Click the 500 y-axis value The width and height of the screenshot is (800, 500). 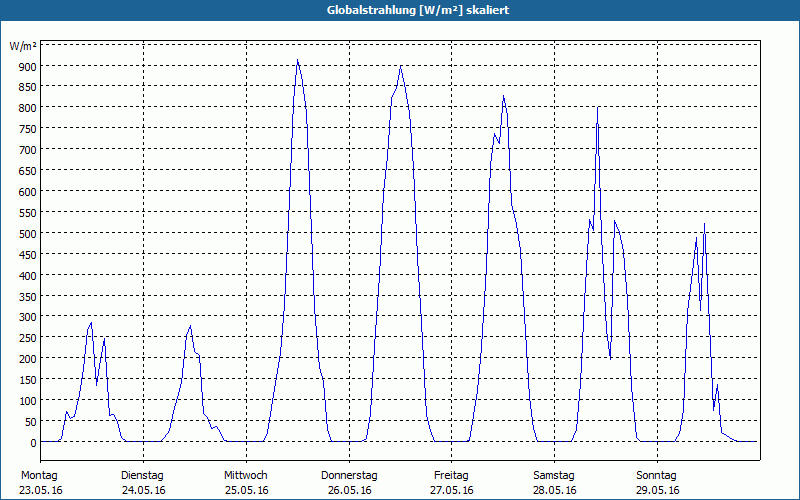coord(28,234)
